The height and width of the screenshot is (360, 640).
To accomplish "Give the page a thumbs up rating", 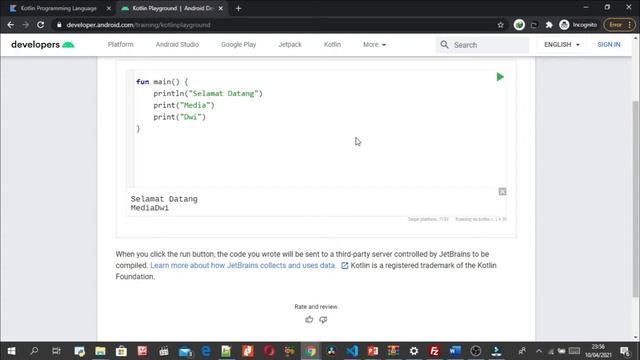I will point(309,319).
